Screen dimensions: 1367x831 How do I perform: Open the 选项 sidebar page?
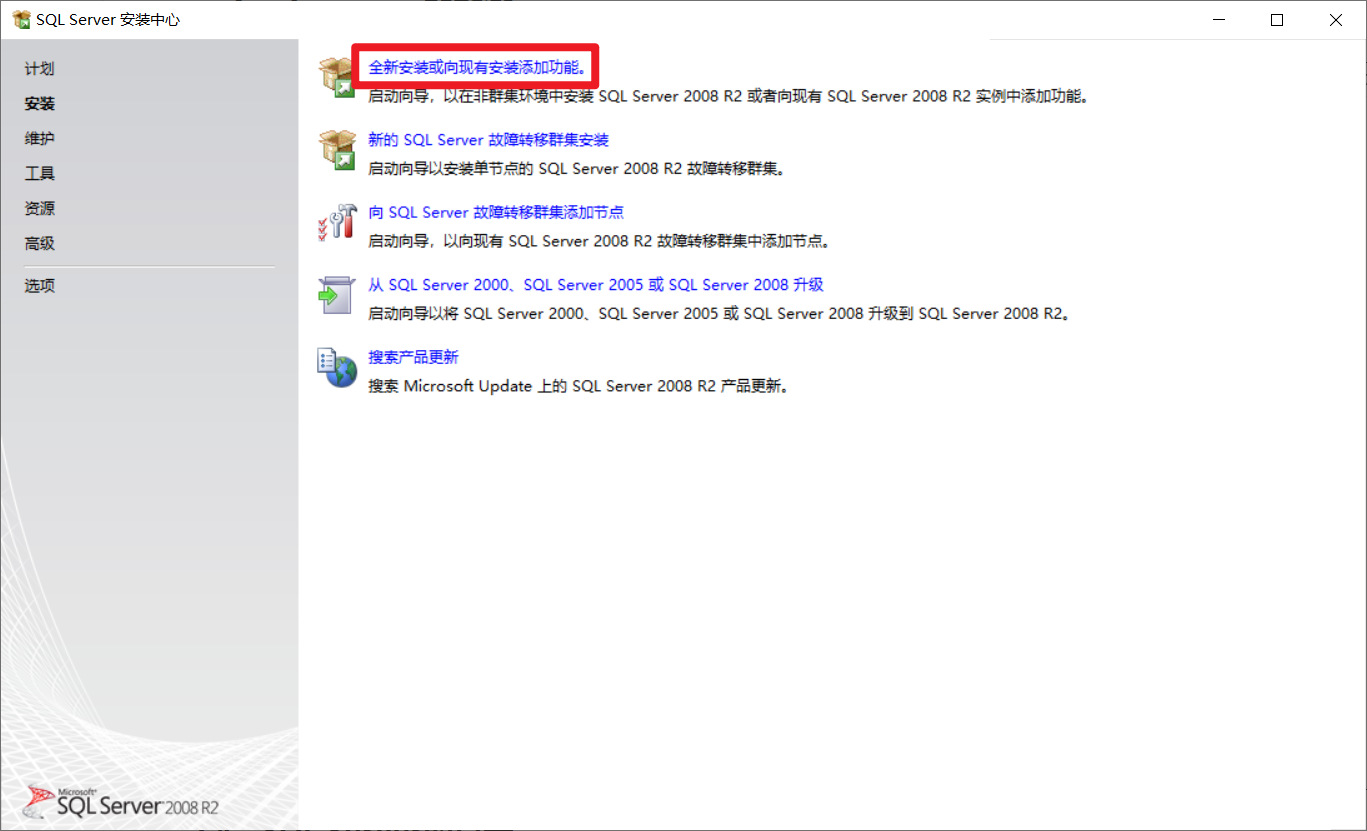pyautogui.click(x=40, y=286)
